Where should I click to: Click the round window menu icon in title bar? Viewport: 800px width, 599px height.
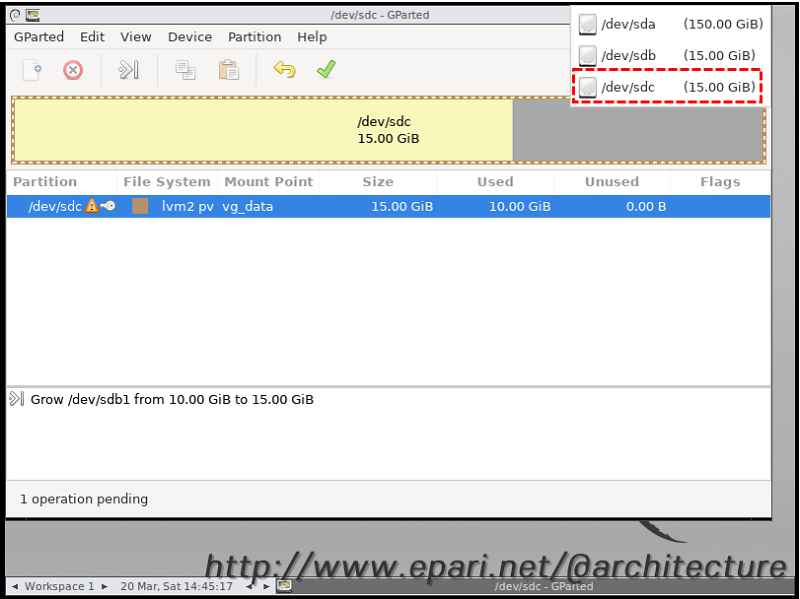click(15, 15)
